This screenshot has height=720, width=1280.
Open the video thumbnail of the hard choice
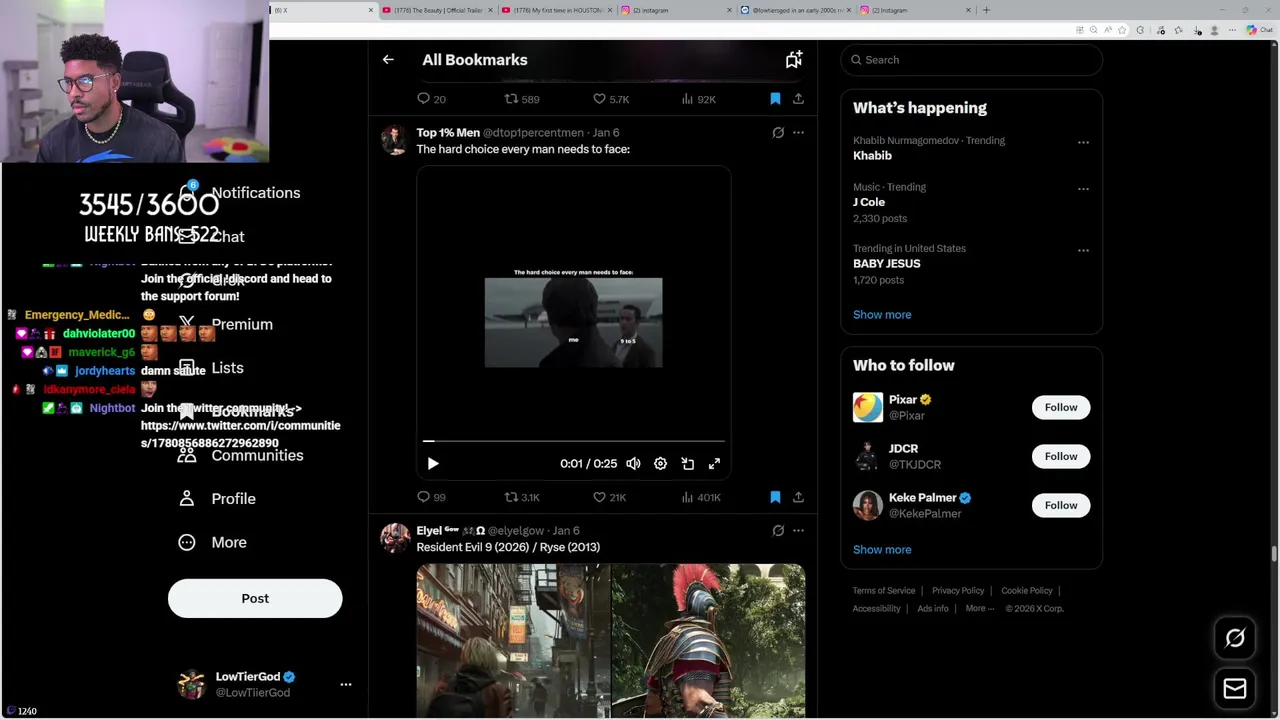click(573, 322)
